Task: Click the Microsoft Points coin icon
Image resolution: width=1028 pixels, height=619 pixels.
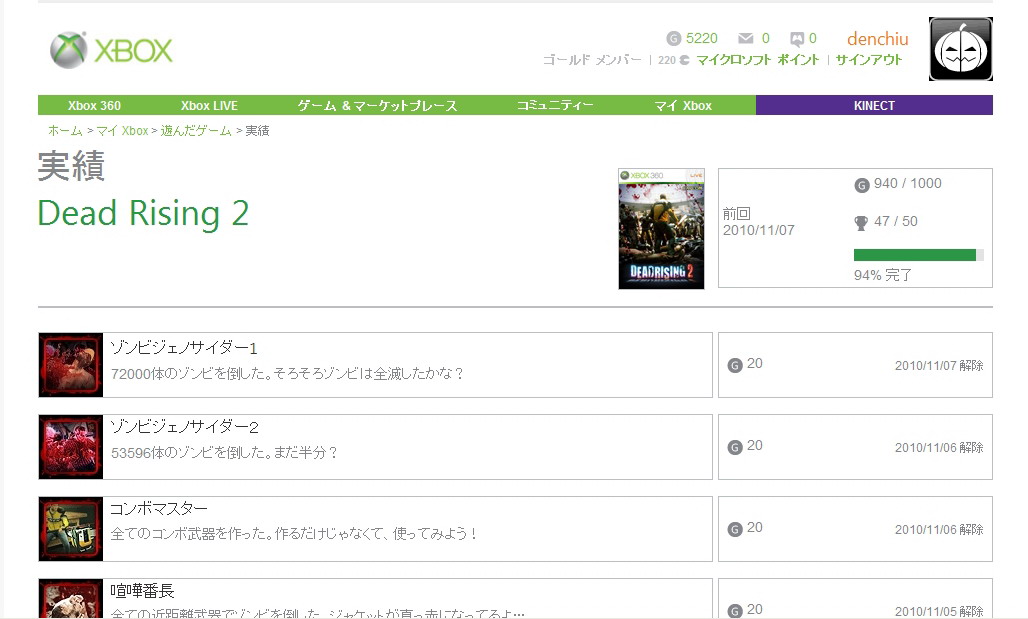Action: tap(684, 60)
